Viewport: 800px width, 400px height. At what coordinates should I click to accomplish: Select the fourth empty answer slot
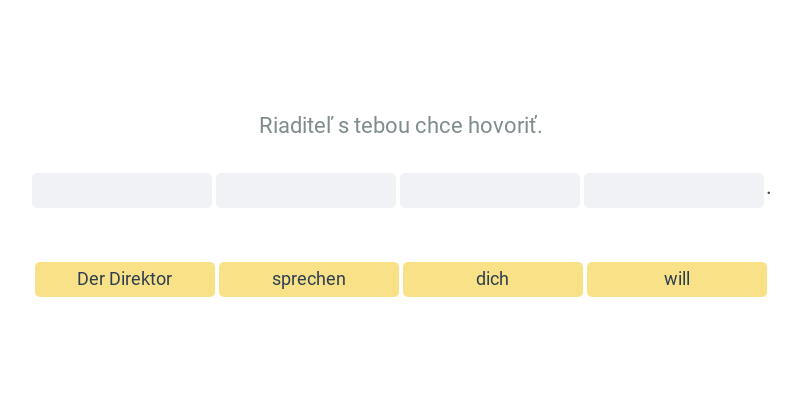[x=674, y=190]
